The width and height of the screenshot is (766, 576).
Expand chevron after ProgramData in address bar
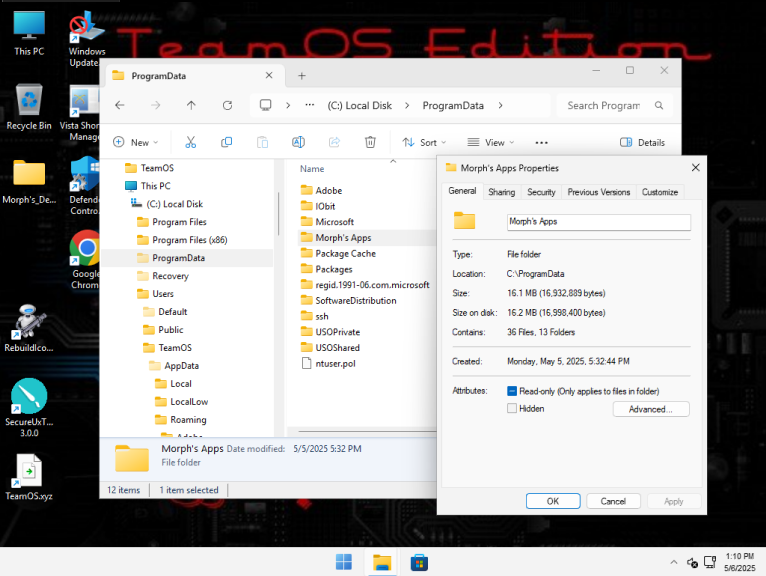point(500,105)
